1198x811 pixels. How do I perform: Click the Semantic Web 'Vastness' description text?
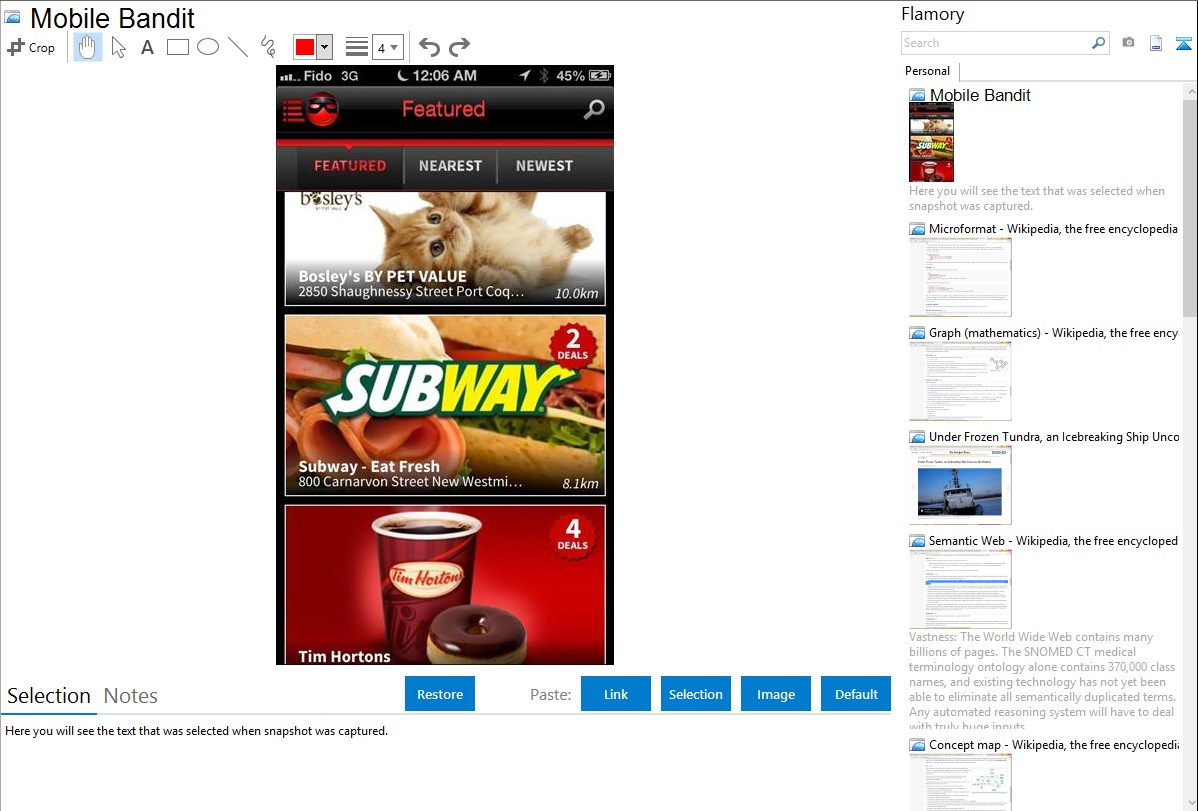(1043, 680)
